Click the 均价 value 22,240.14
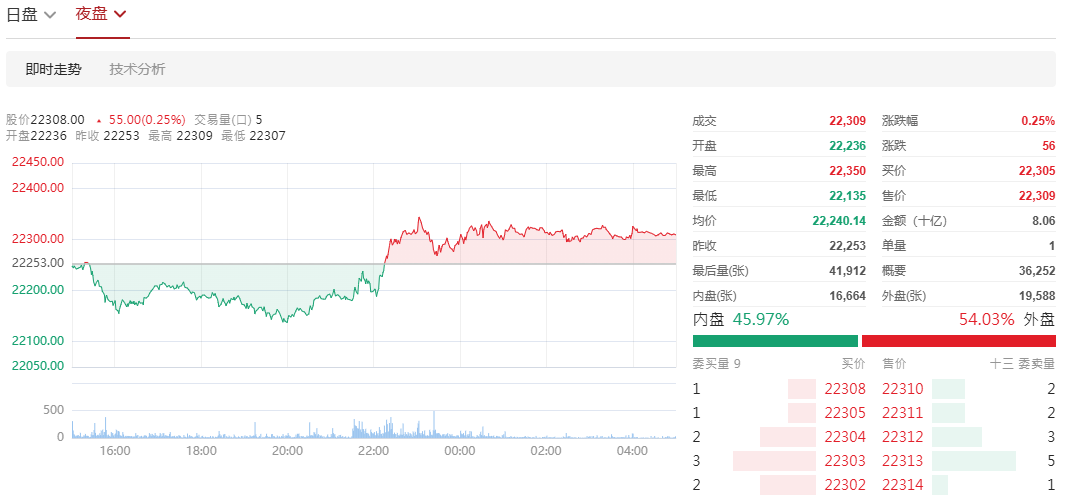Viewport: 1066px width, 498px height. click(839, 220)
